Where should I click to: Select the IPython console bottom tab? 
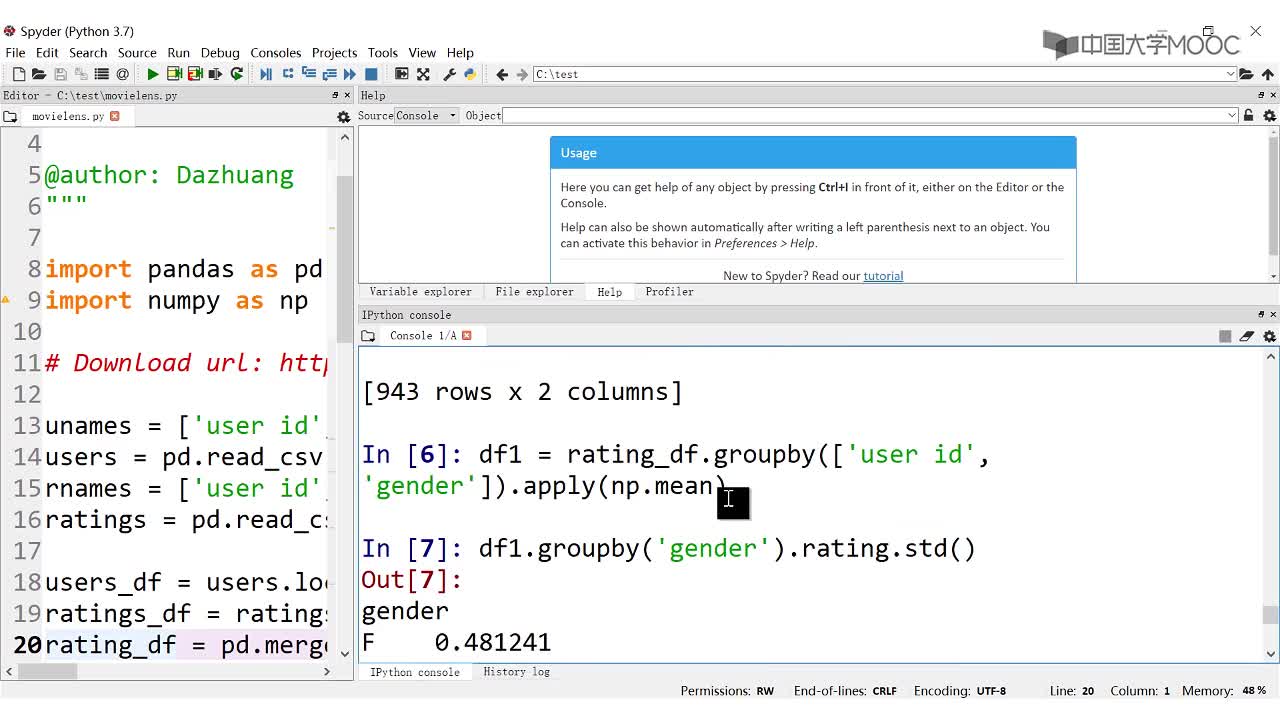(x=414, y=672)
